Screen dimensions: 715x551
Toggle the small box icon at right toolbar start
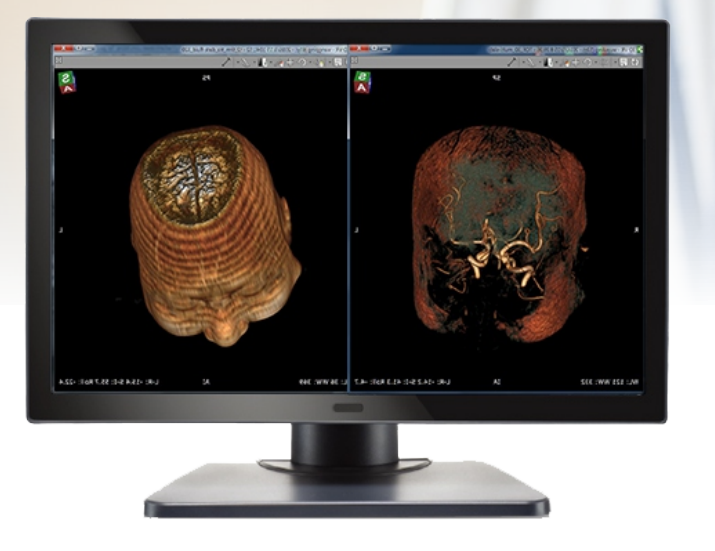coord(356,62)
